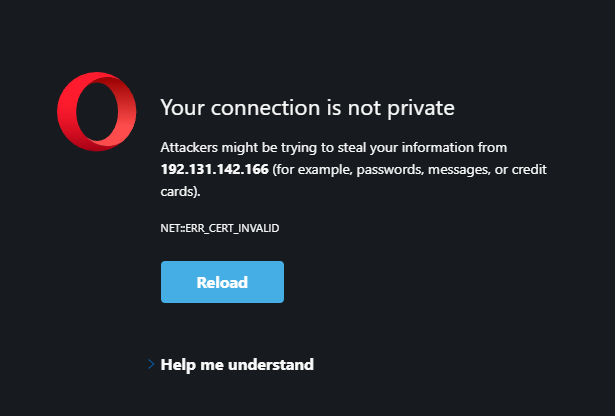
Task: Click the word private in the heading
Action: click(421, 107)
